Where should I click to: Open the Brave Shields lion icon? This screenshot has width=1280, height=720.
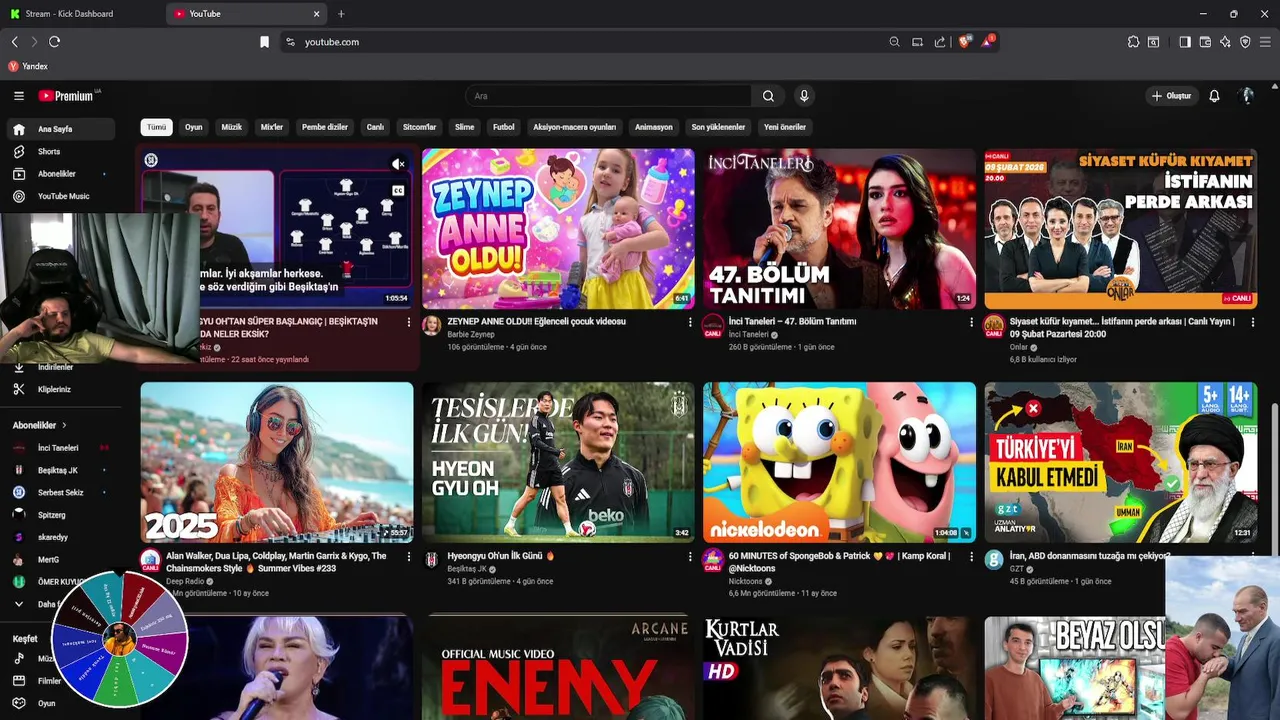click(x=965, y=42)
